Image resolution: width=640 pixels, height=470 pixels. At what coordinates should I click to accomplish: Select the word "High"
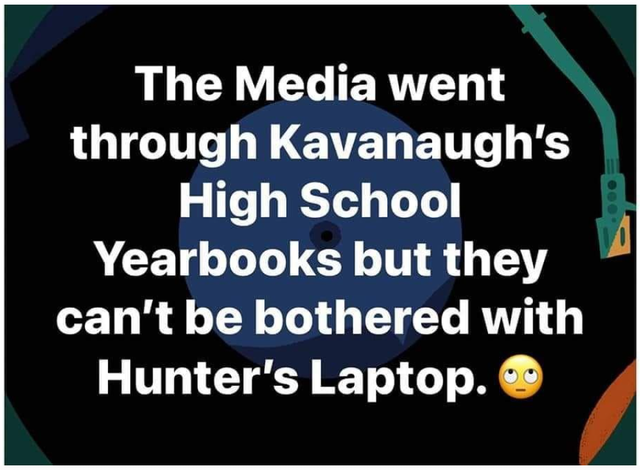point(233,202)
